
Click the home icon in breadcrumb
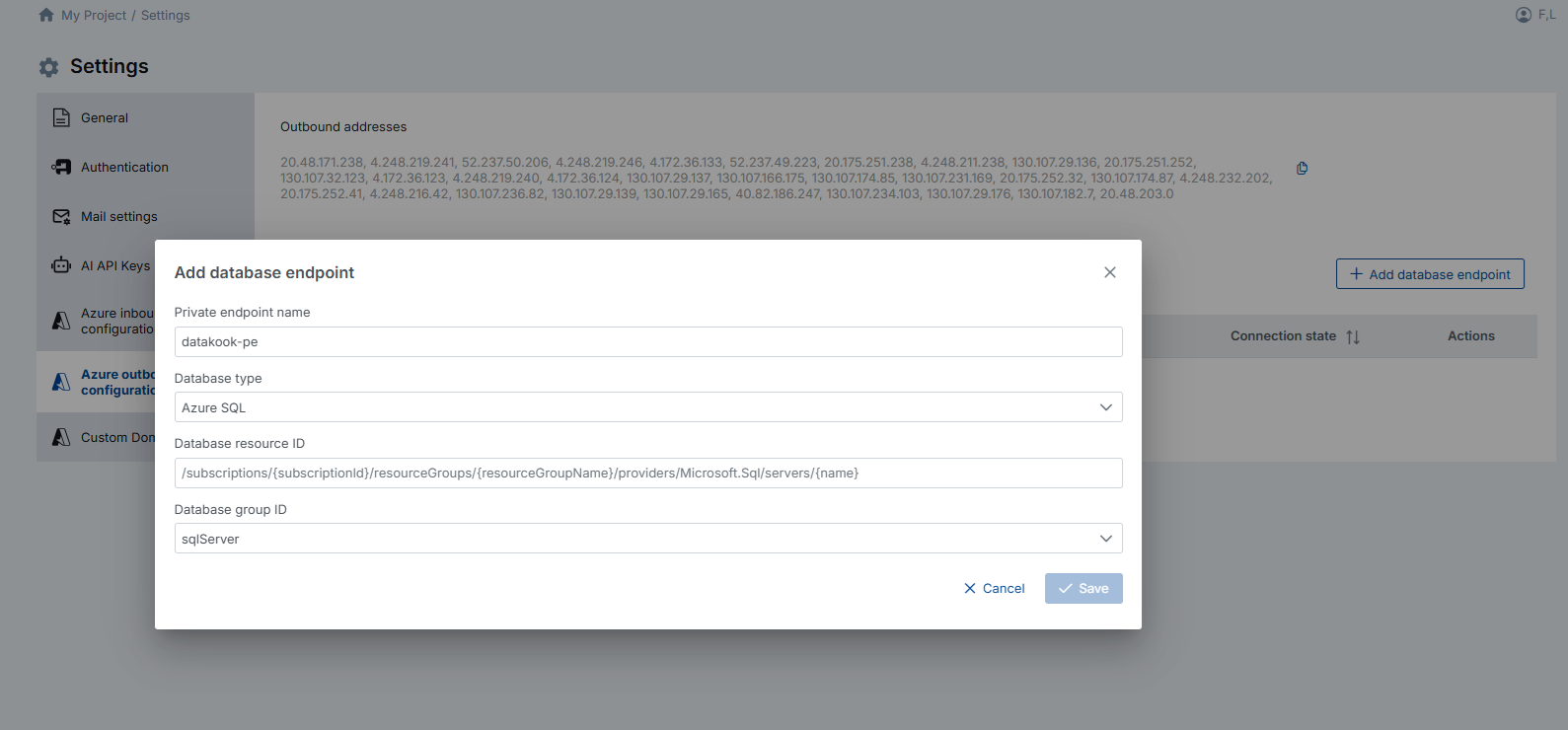click(x=46, y=15)
